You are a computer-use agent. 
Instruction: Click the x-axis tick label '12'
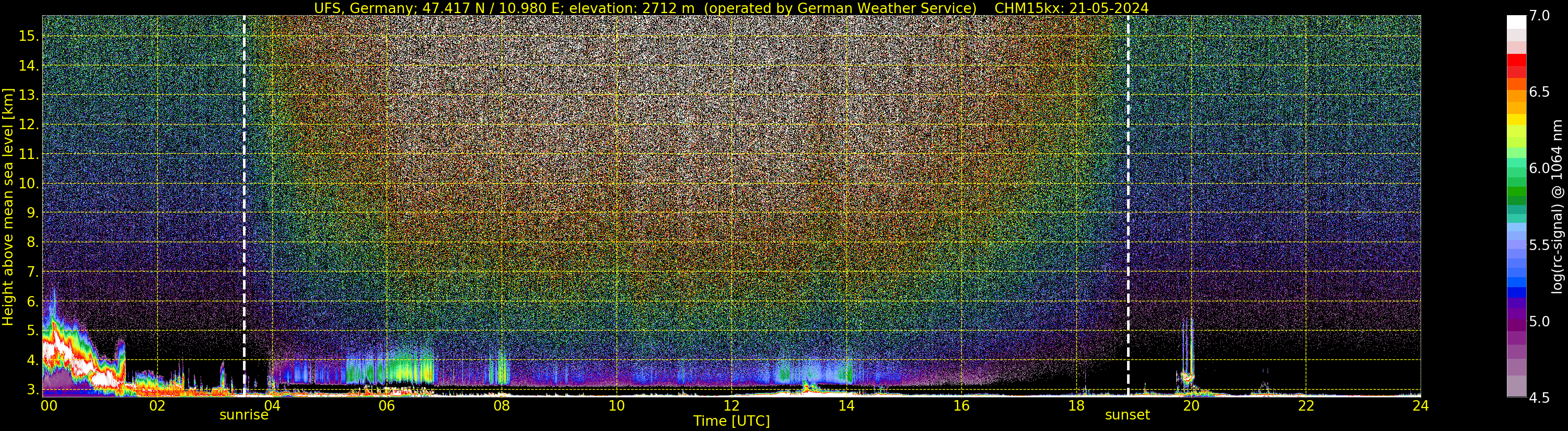tap(731, 405)
